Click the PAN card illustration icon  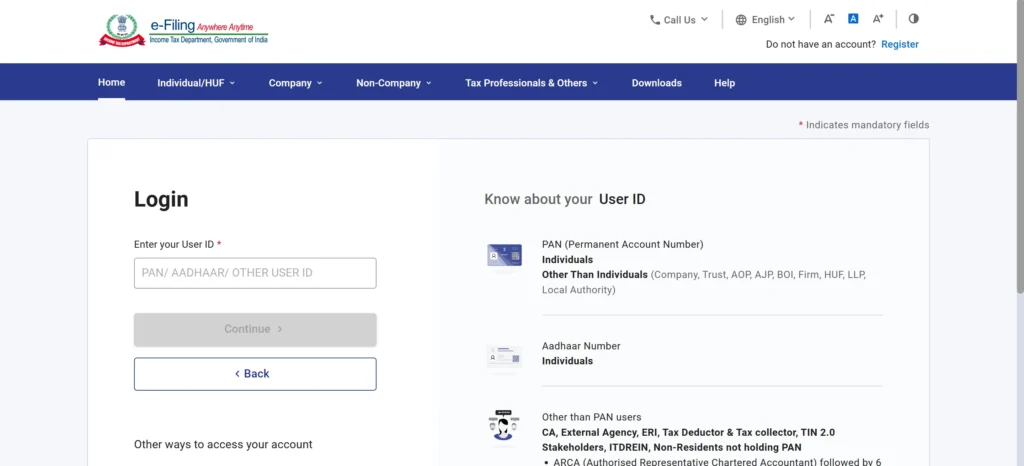click(x=504, y=255)
